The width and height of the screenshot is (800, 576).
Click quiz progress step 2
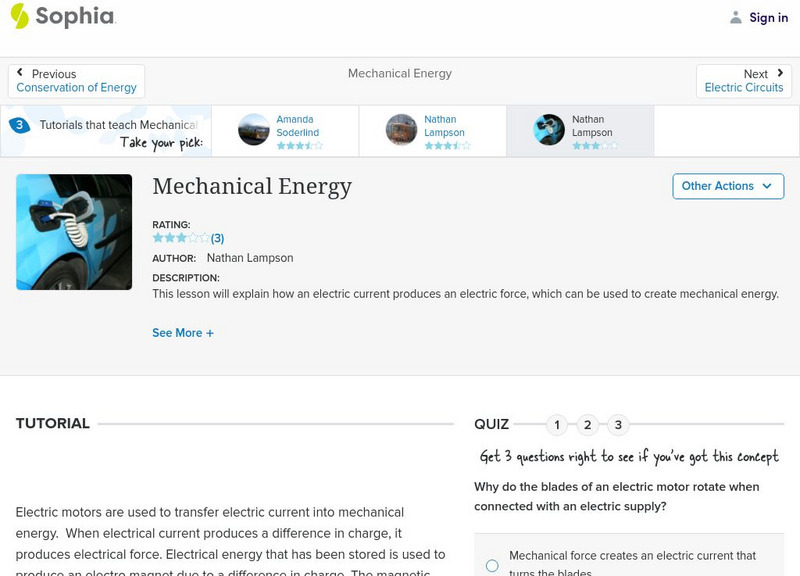tap(588, 425)
